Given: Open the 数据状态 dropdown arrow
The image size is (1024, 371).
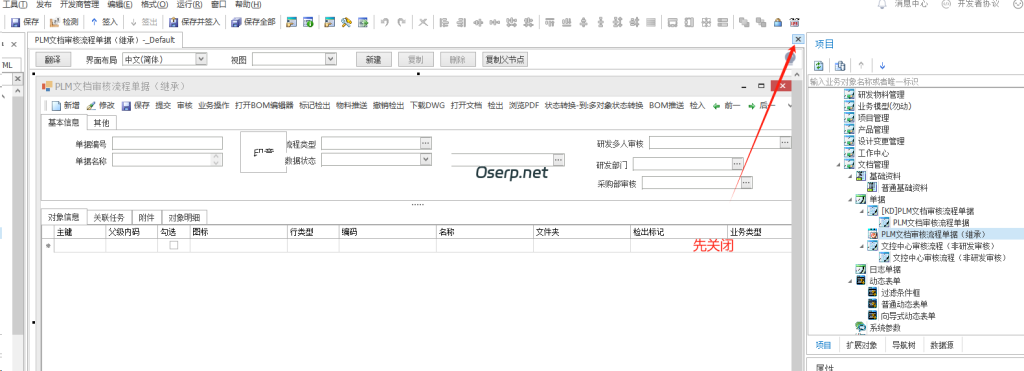Looking at the screenshot, I should pos(426,159).
